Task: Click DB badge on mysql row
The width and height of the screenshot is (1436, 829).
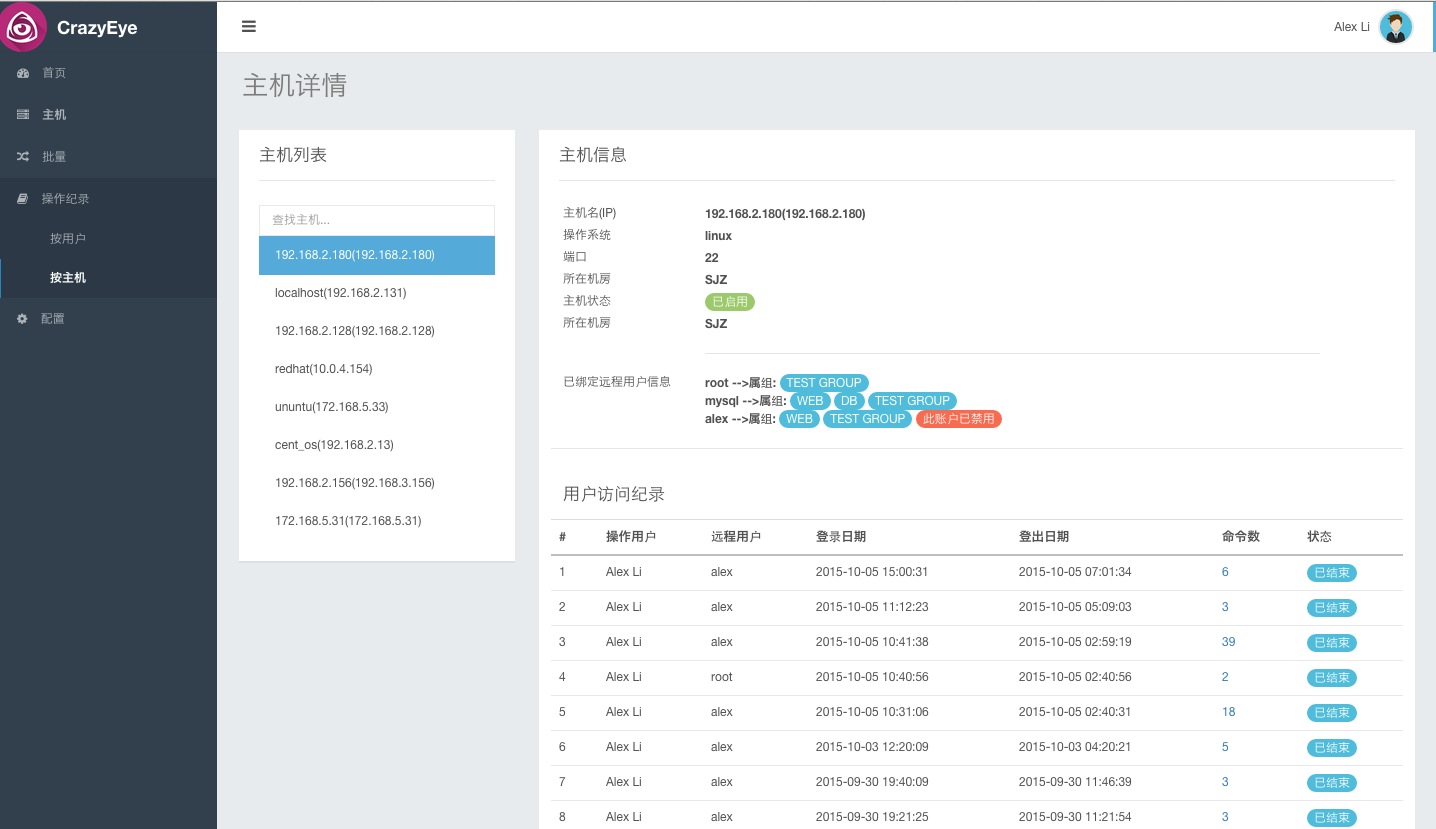Action: click(850, 401)
